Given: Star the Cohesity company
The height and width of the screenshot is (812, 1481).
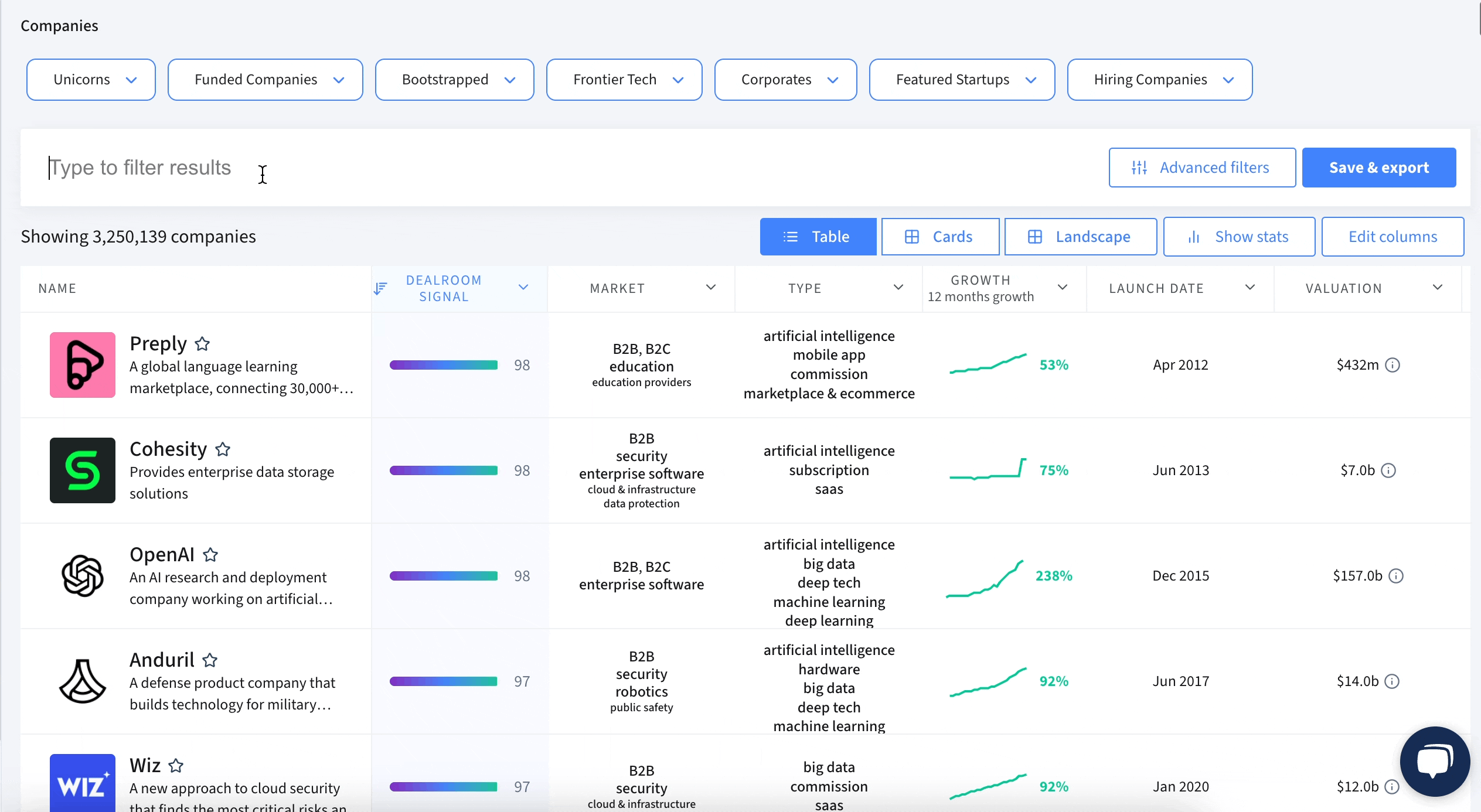Looking at the screenshot, I should click(223, 449).
